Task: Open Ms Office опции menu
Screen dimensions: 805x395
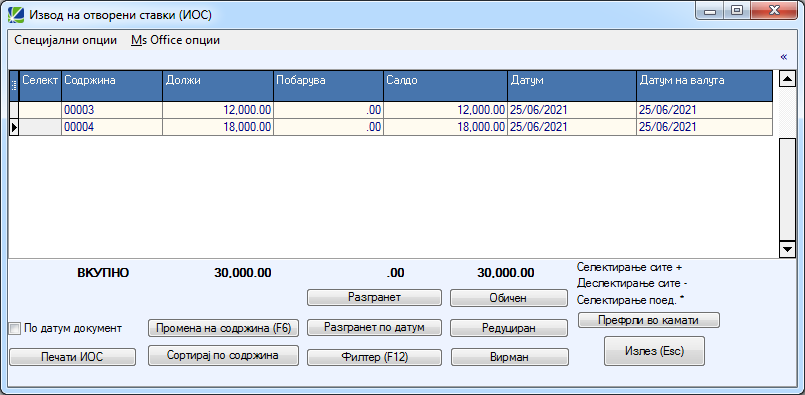Action: click(x=175, y=40)
